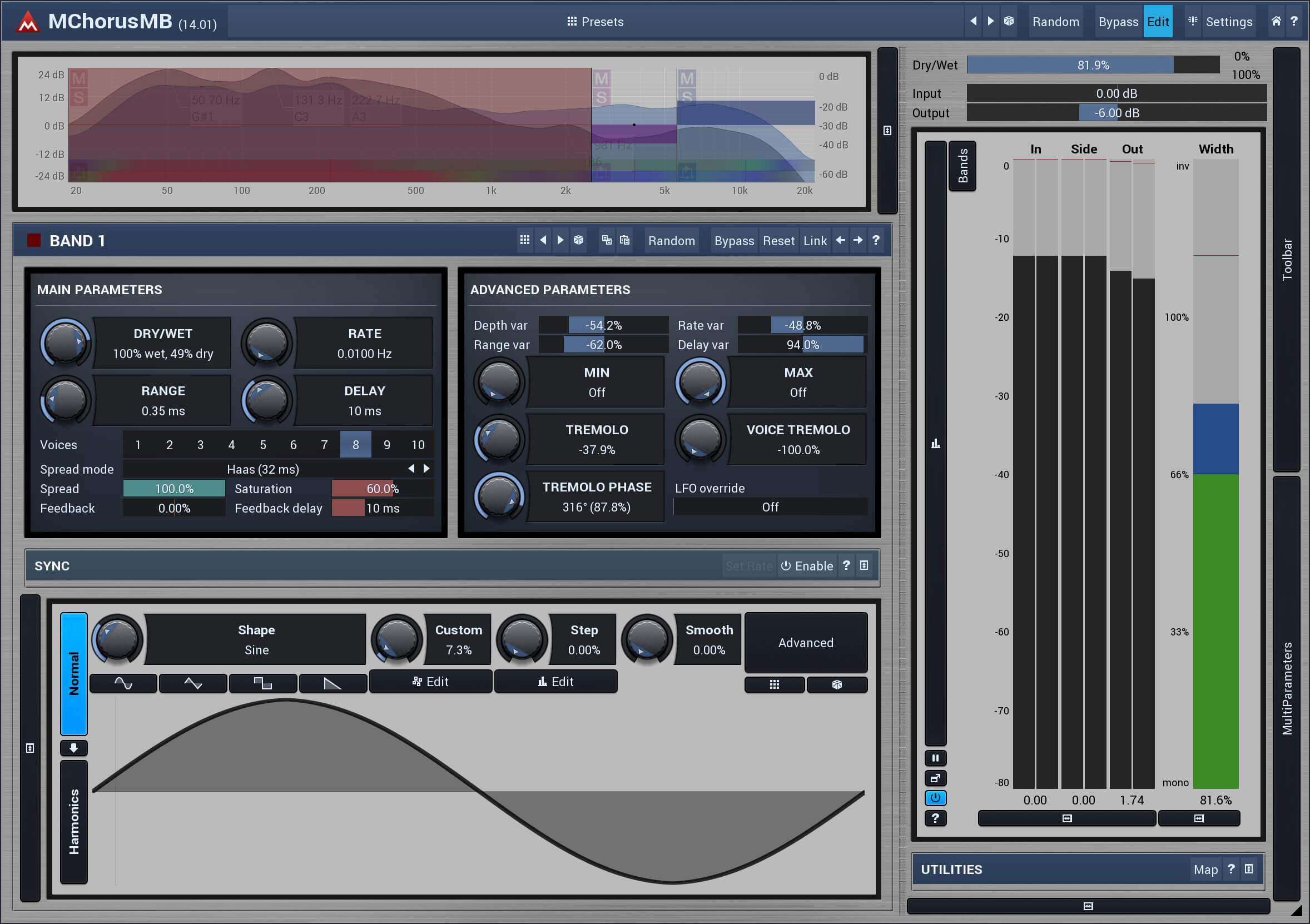Switch to previous band with left arrow

pyautogui.click(x=840, y=240)
